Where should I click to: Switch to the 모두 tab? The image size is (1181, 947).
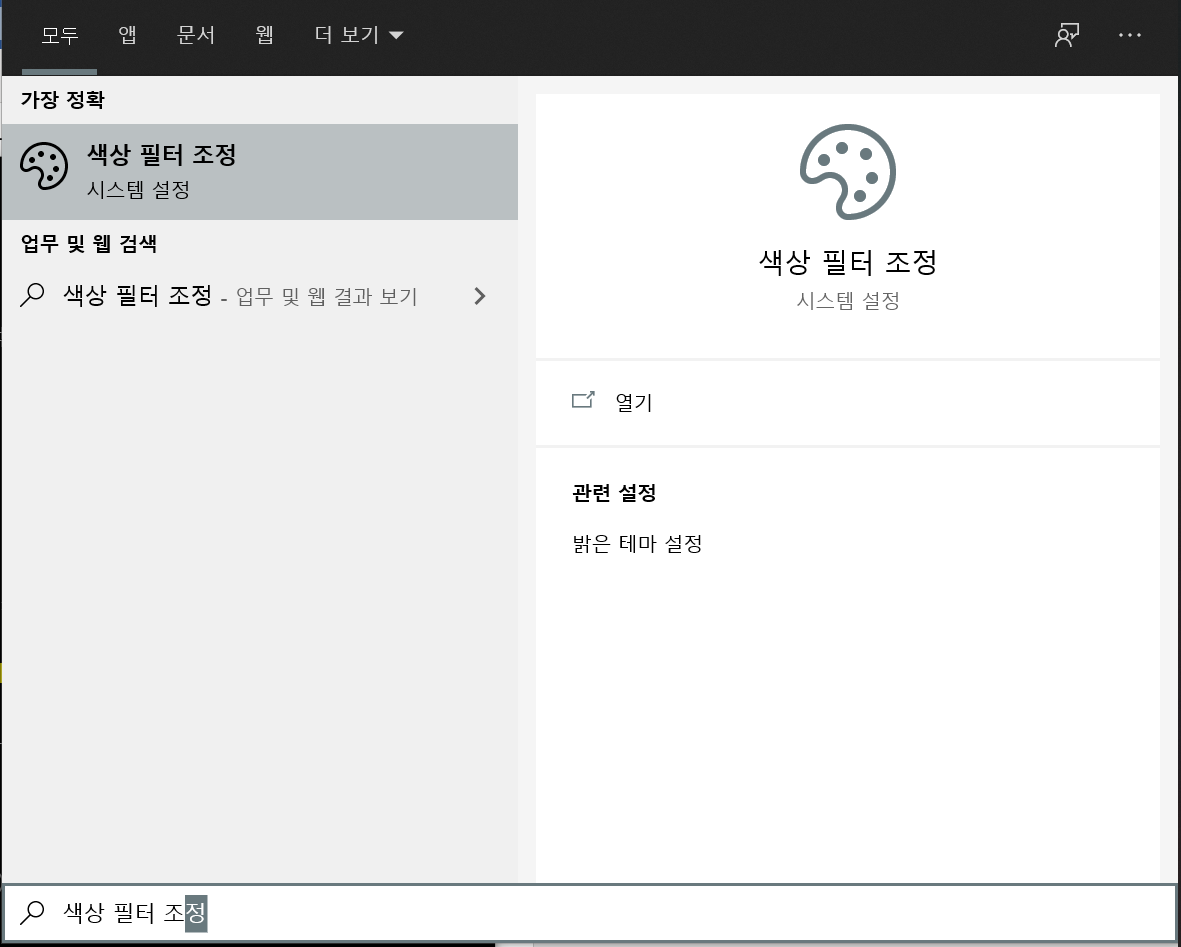[x=60, y=35]
